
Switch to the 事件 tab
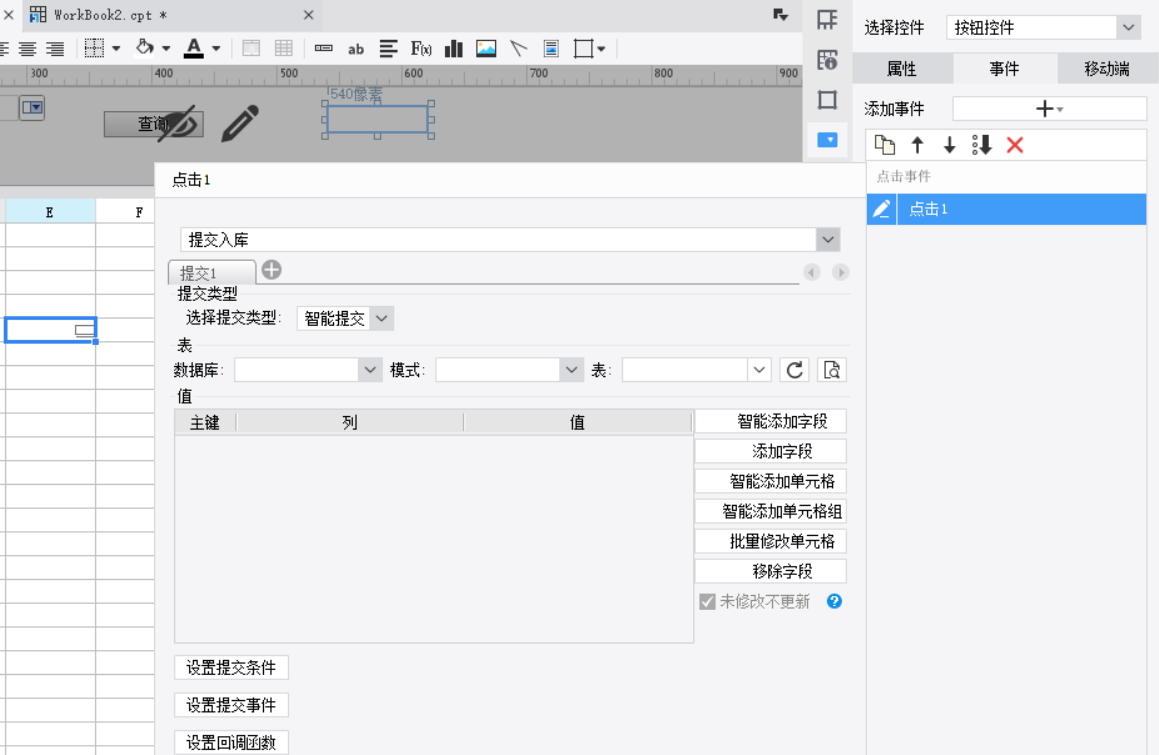tap(1005, 69)
